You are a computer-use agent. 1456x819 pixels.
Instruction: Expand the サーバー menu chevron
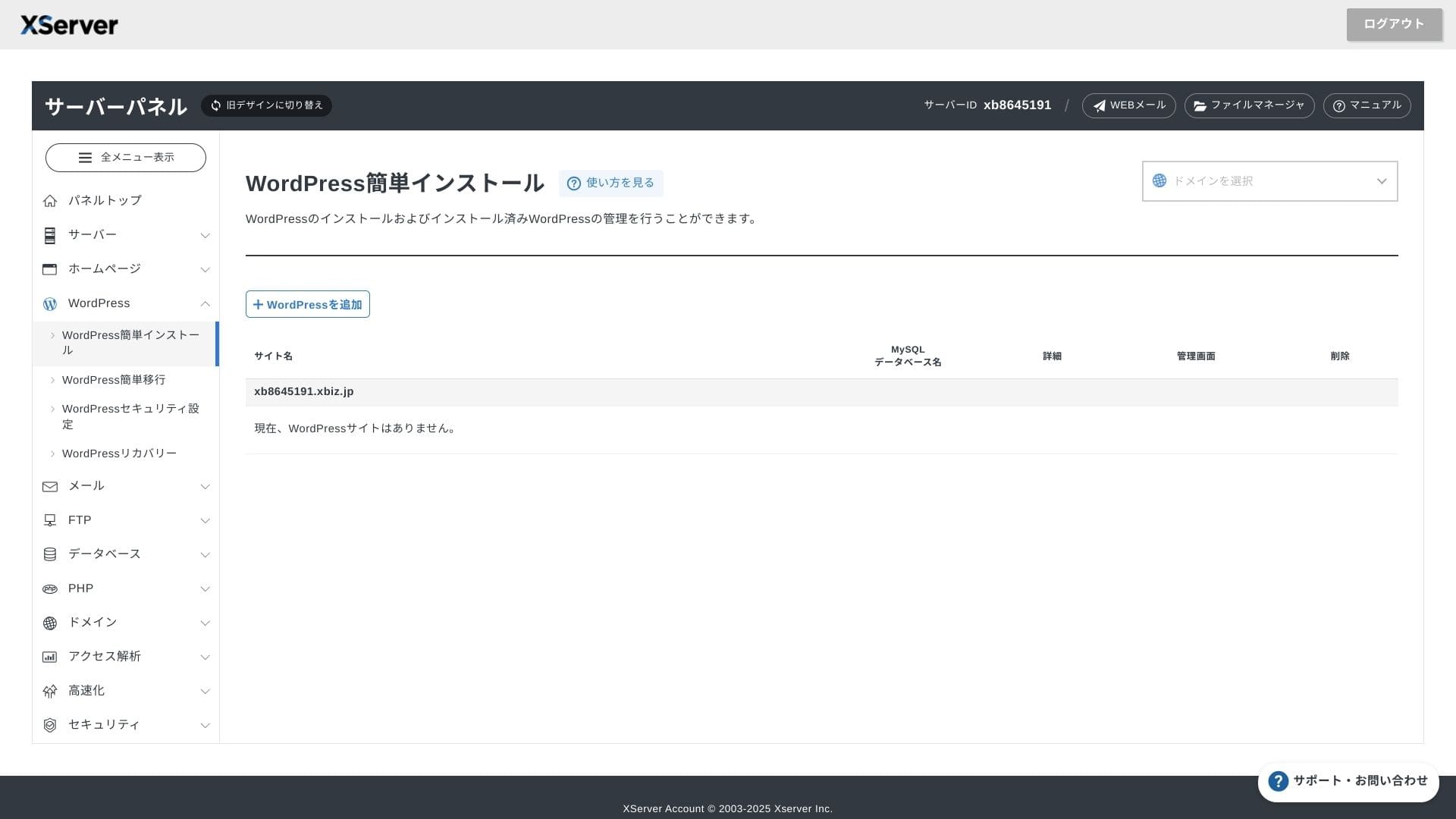click(205, 236)
